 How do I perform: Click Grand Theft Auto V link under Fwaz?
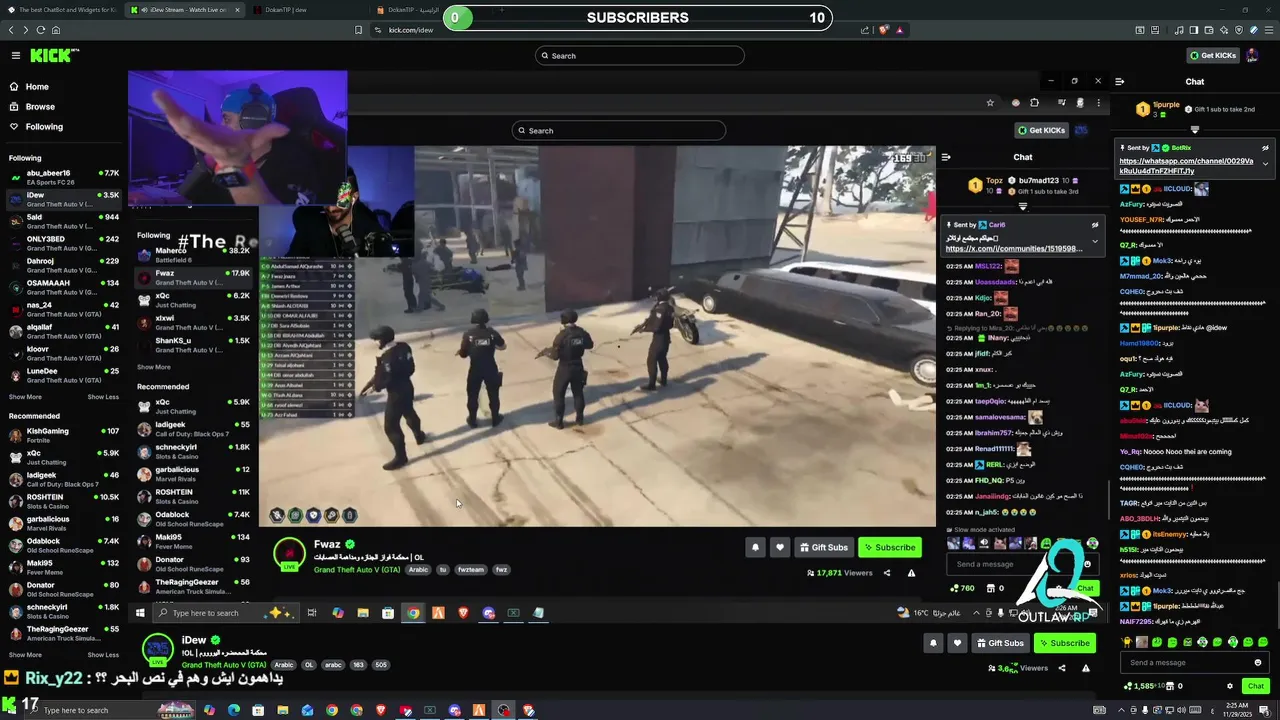point(357,570)
